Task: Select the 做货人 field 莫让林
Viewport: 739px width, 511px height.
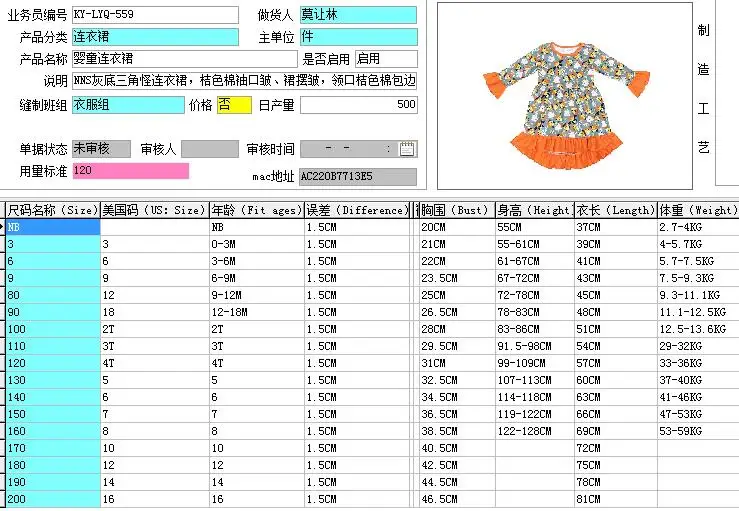Action: (359, 15)
